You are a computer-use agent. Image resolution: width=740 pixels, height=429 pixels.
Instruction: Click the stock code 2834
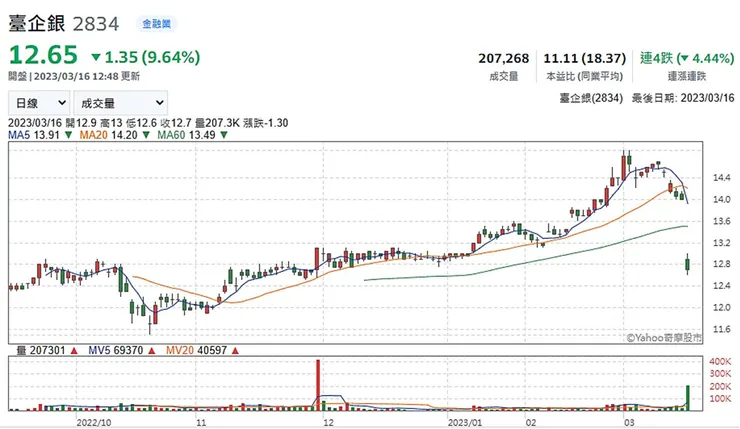96,24
